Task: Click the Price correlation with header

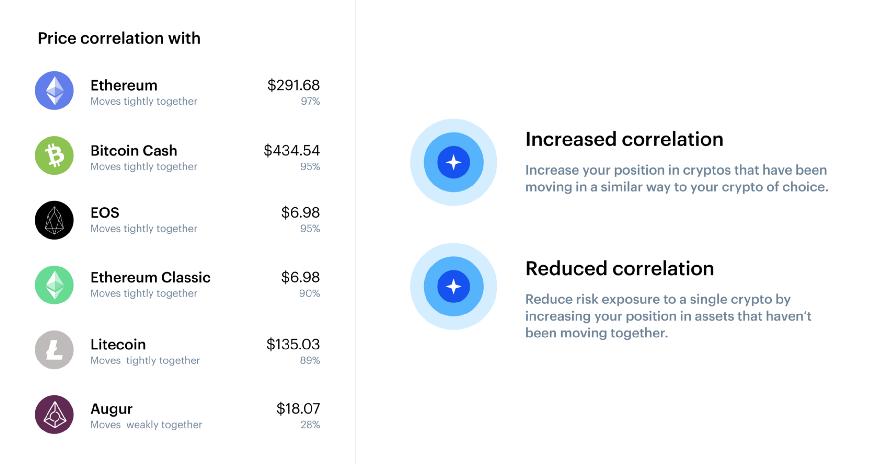Action: point(119,39)
